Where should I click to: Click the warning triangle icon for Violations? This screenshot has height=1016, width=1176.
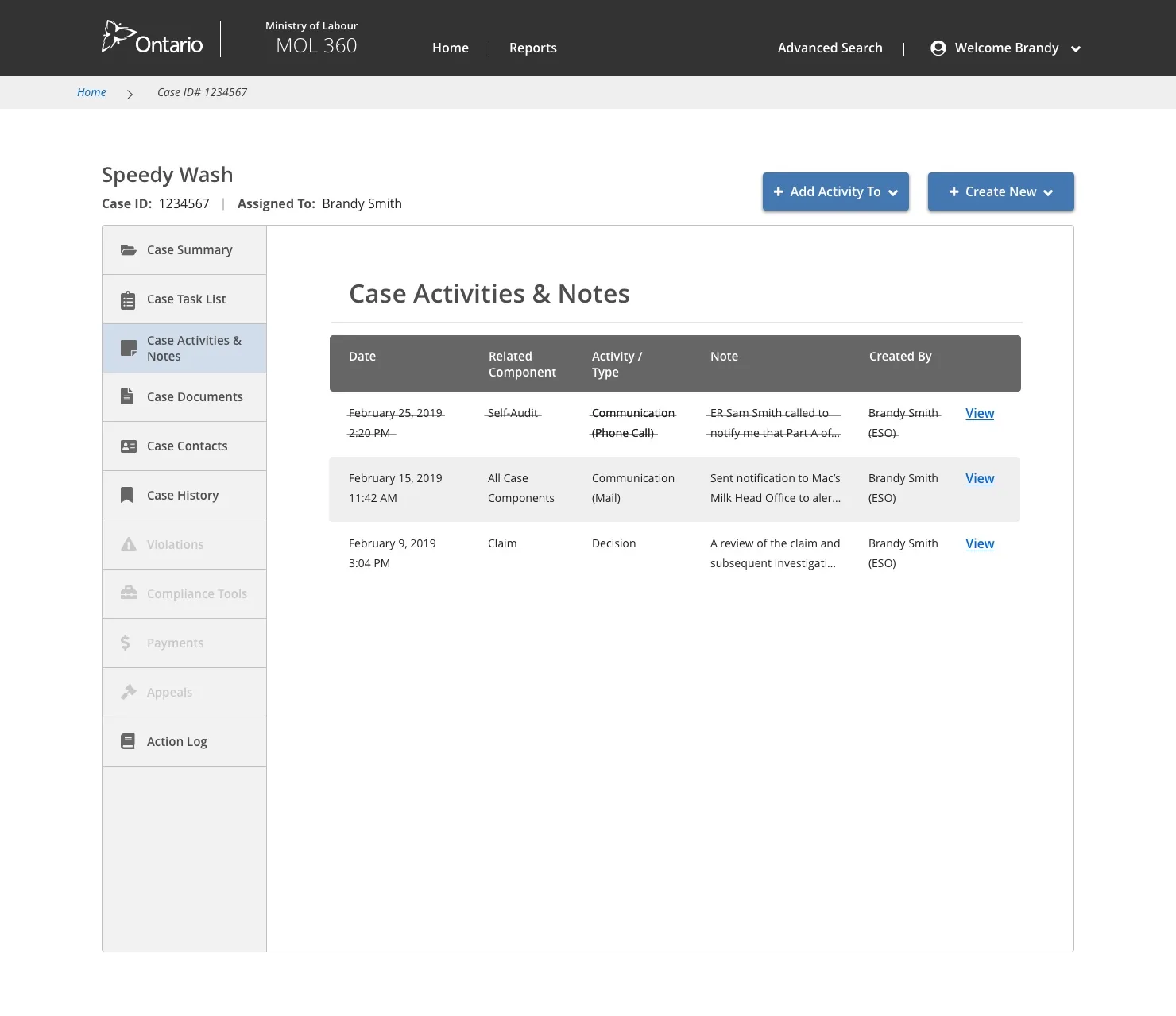pos(128,544)
